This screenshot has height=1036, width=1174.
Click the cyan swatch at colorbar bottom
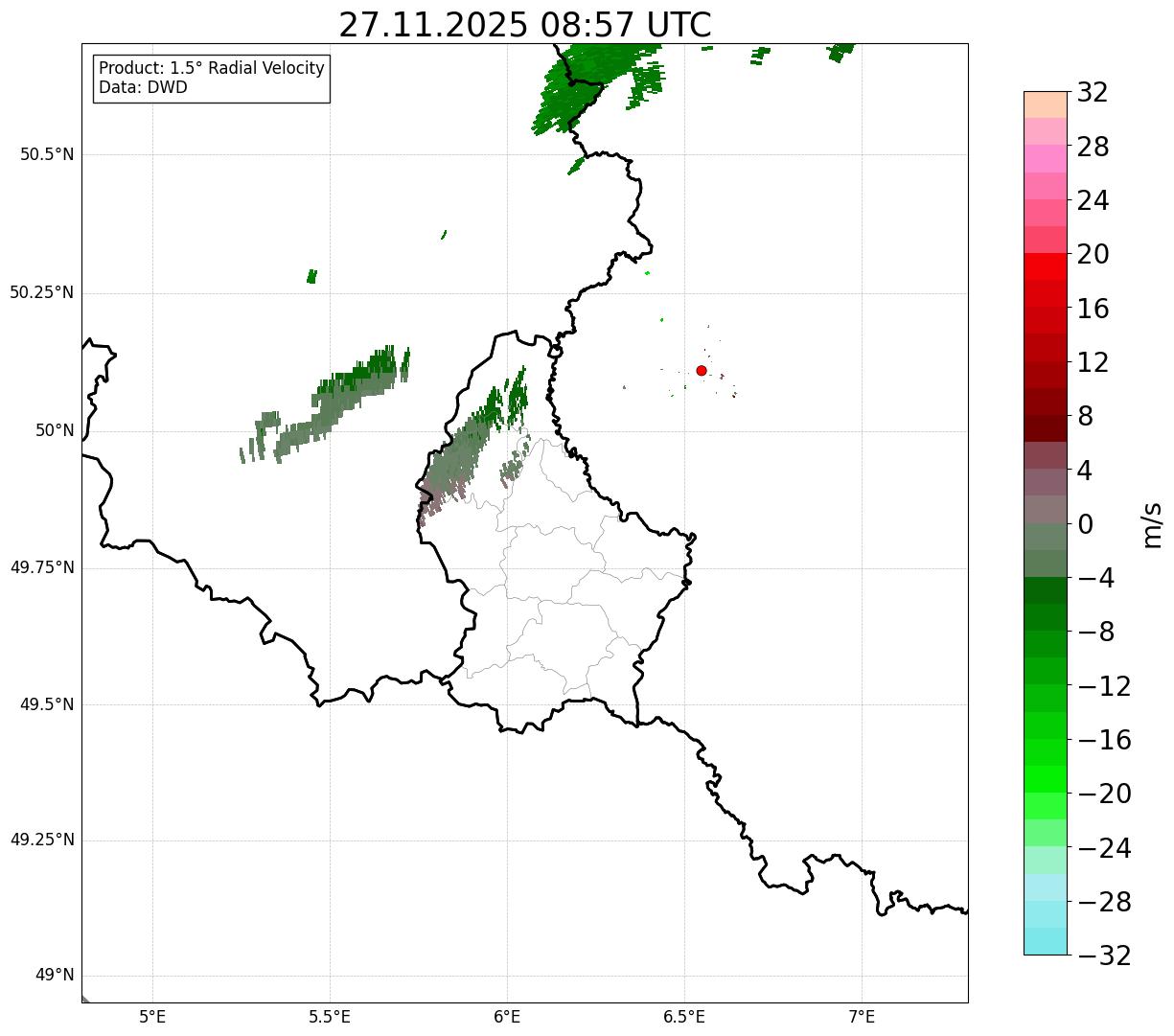tap(1046, 941)
